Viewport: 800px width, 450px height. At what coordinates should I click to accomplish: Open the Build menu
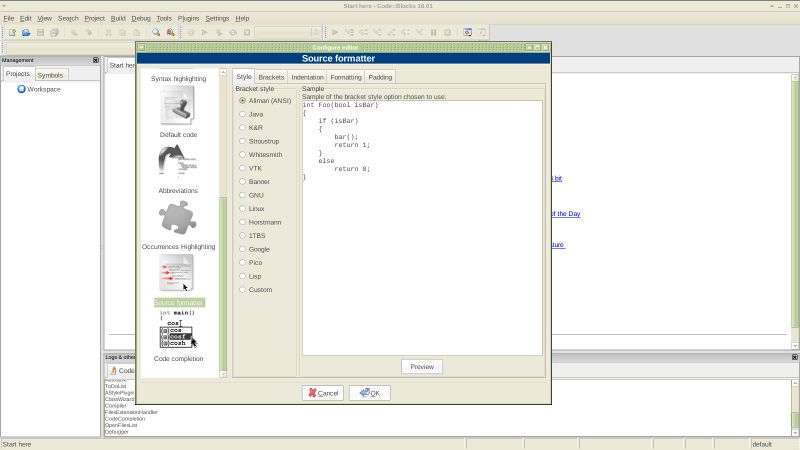tap(118, 18)
